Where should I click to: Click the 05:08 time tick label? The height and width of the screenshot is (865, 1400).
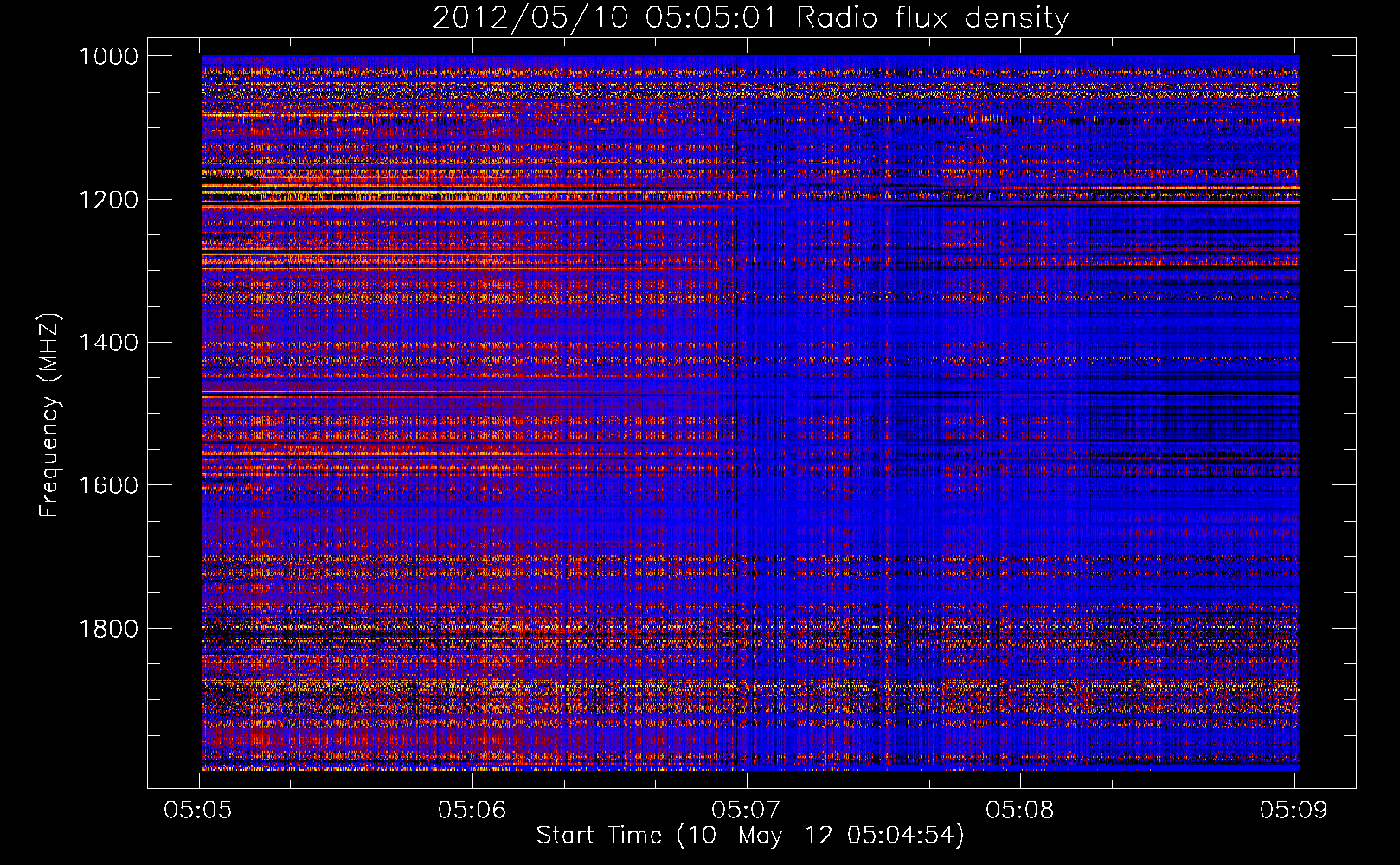click(1019, 810)
